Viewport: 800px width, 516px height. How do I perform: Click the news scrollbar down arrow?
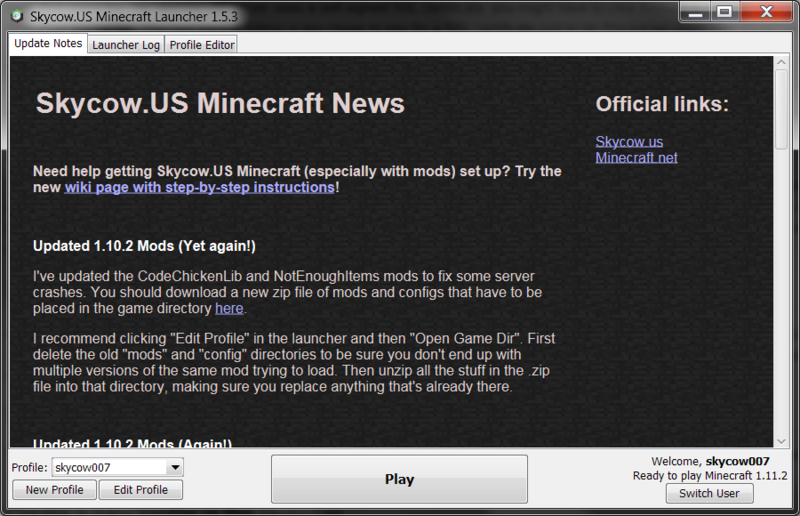[782, 441]
